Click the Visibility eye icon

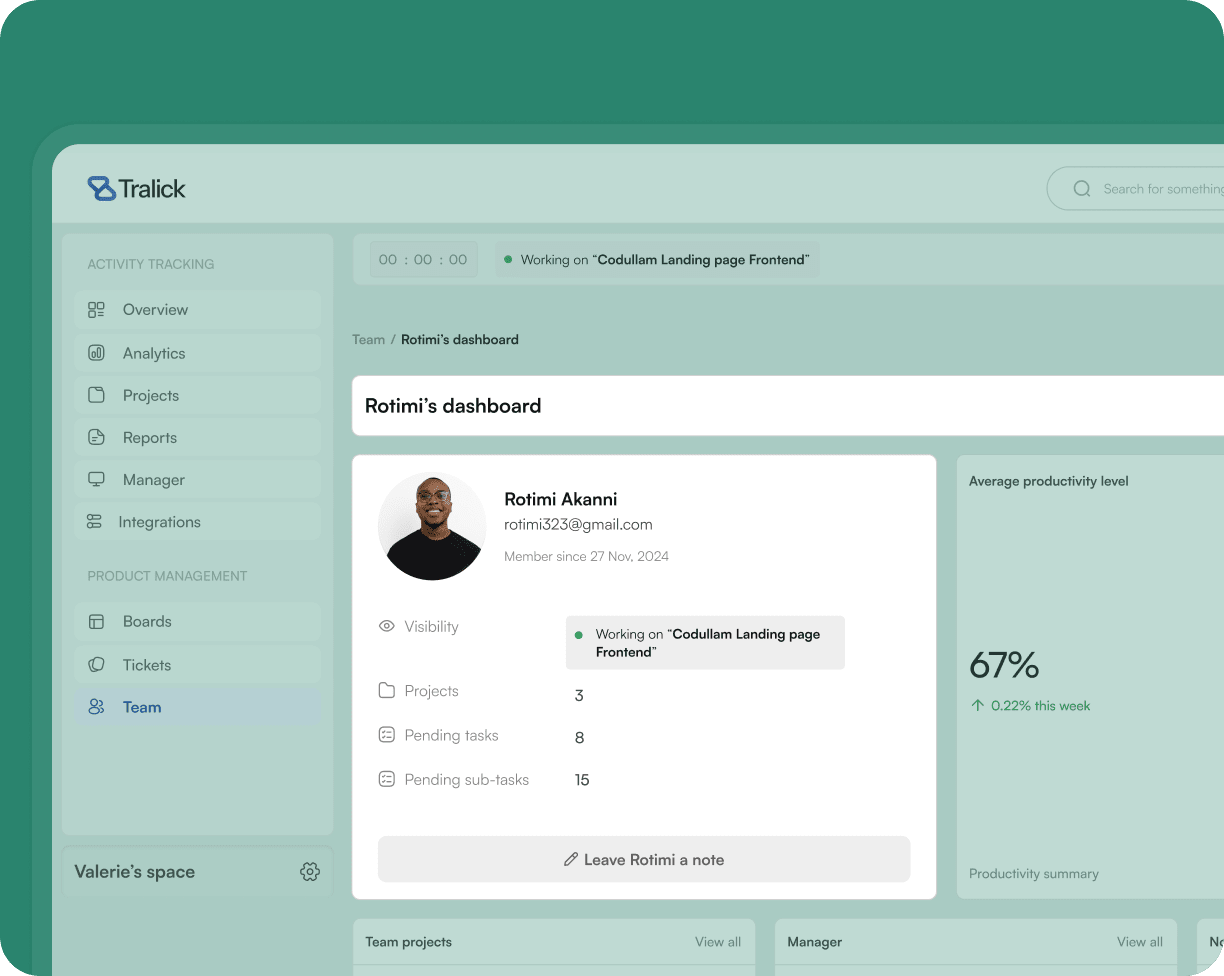click(x=387, y=627)
